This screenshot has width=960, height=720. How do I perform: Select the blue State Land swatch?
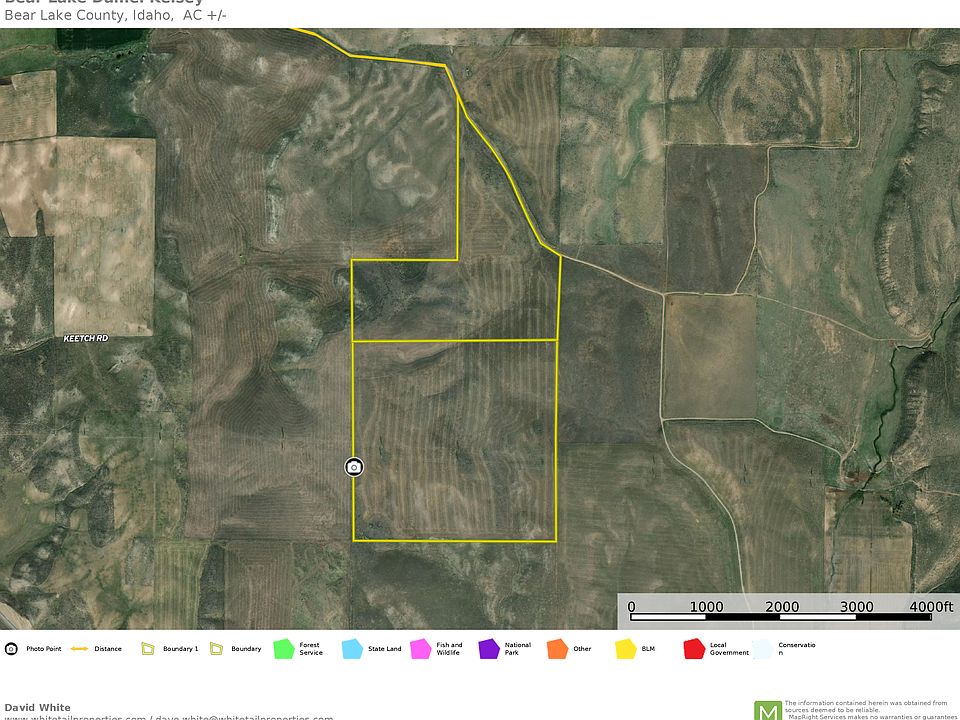tap(353, 649)
